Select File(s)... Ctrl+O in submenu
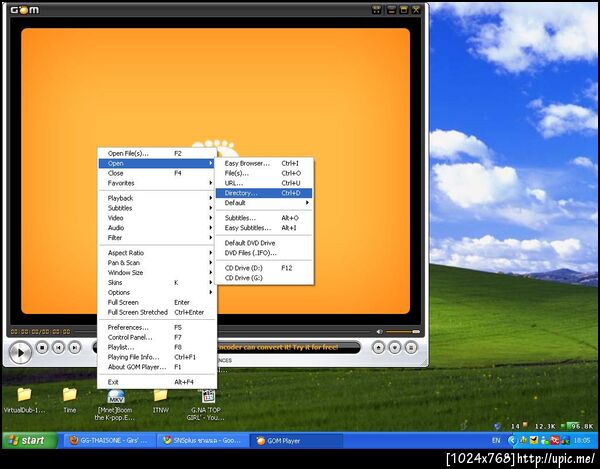 [x=264, y=173]
